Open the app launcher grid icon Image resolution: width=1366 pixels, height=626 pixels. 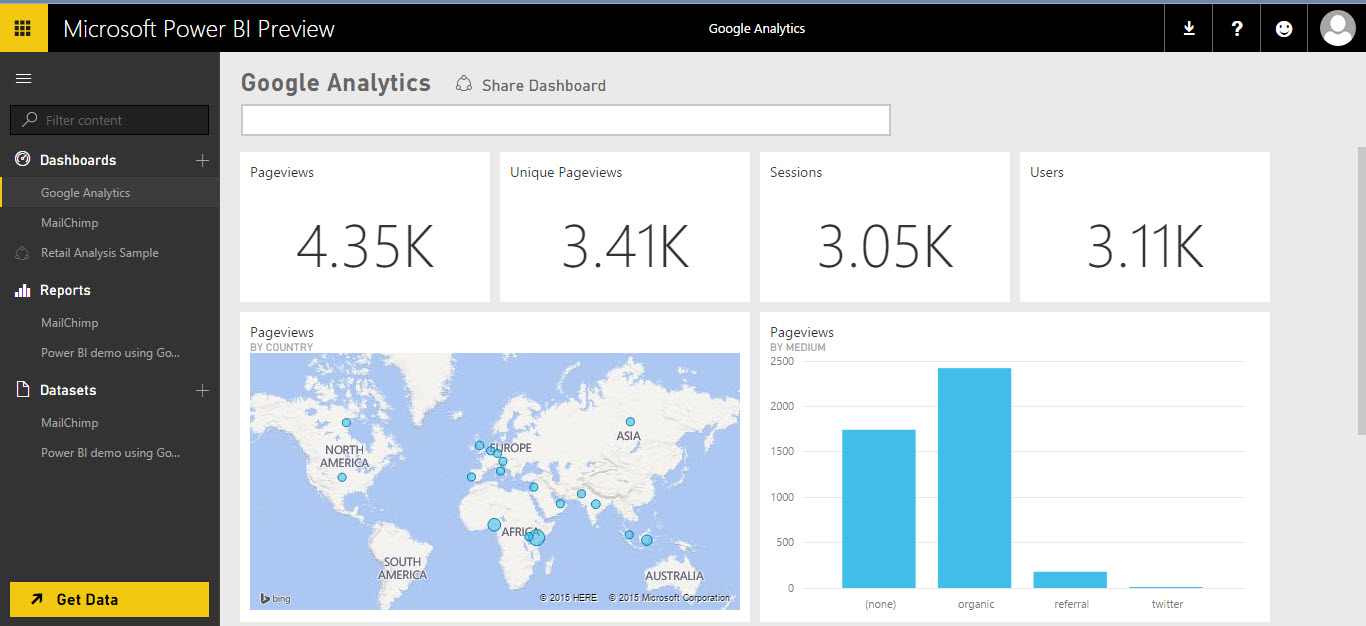coord(23,27)
